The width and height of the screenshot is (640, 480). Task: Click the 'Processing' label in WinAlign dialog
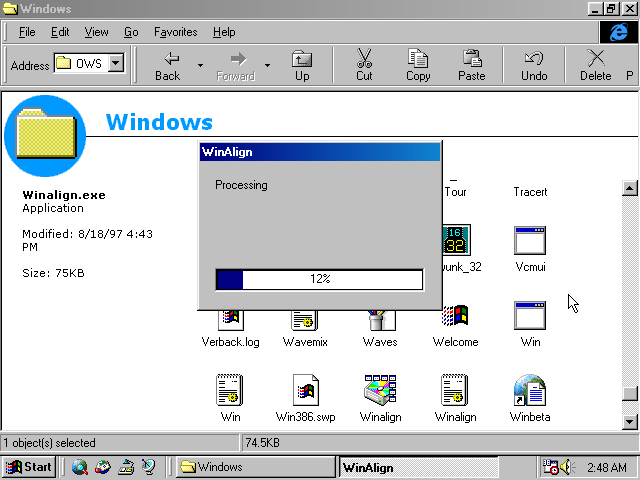(x=241, y=185)
